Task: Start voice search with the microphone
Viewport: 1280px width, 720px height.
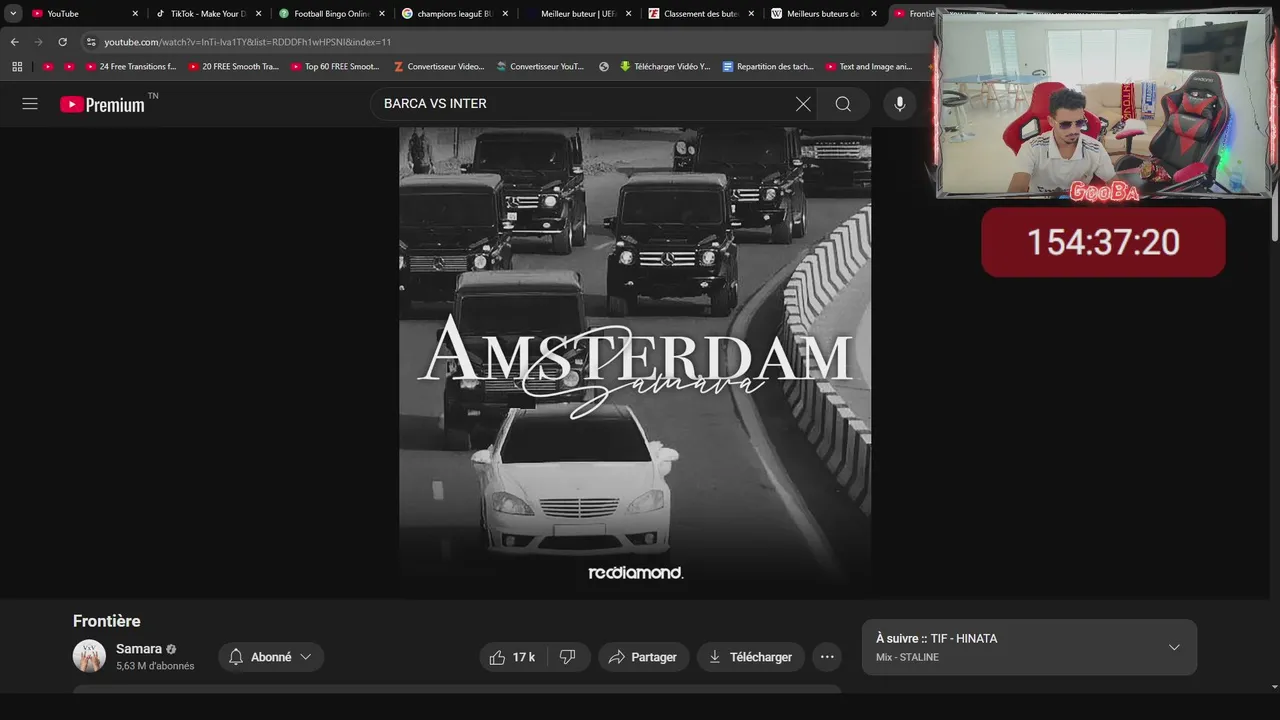Action: coord(900,104)
